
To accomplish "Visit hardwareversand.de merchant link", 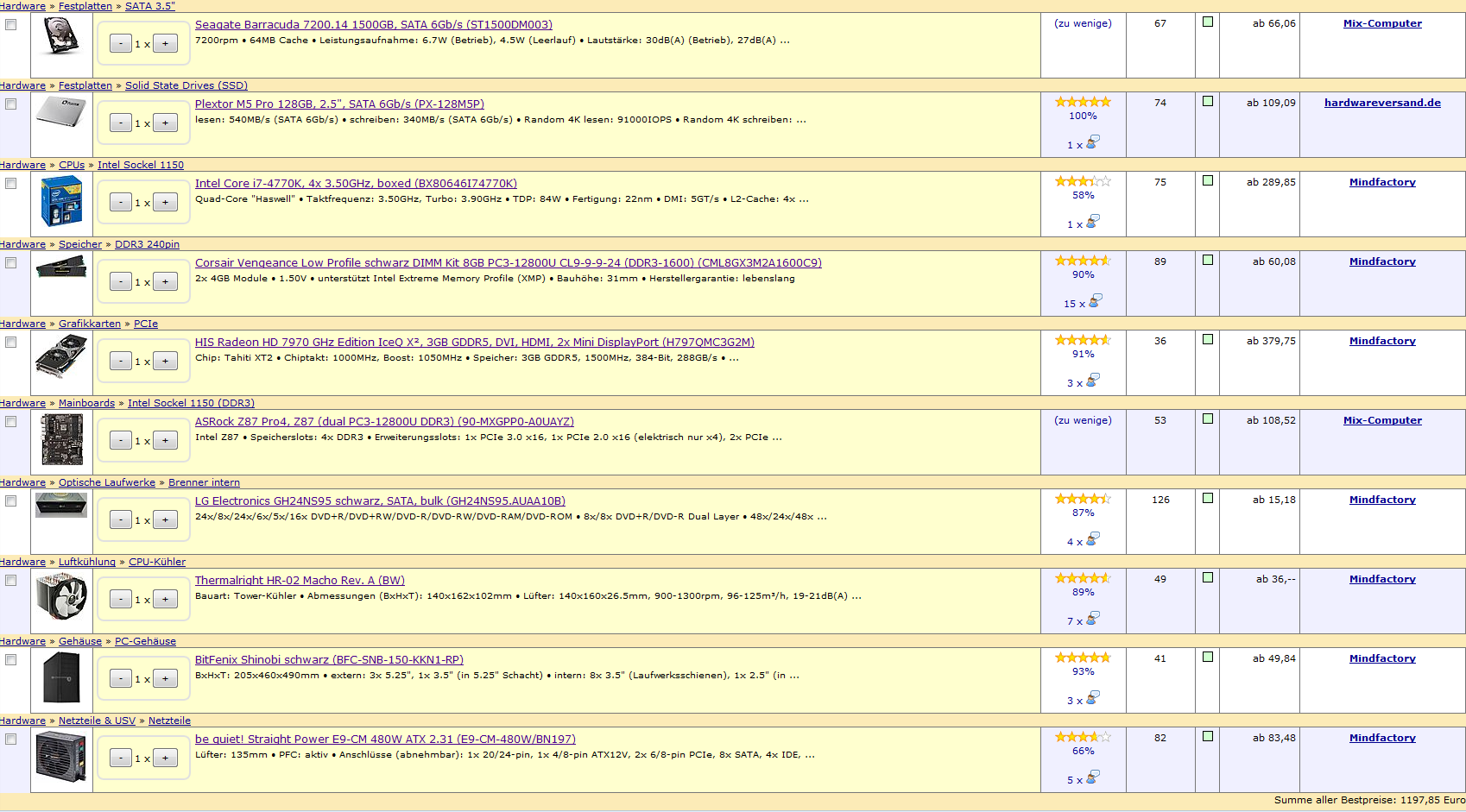I will 1382,103.
